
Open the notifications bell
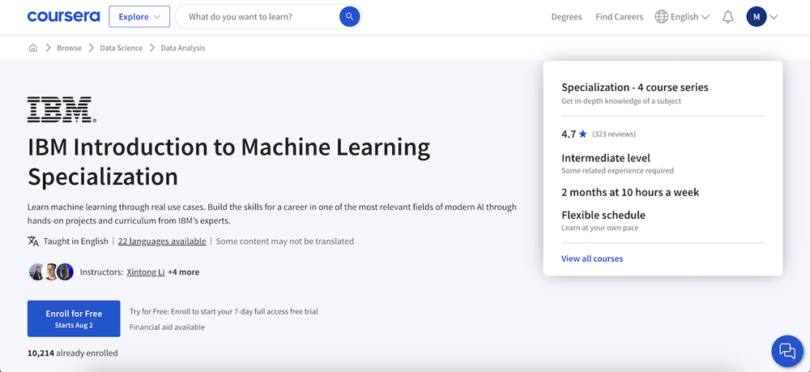tap(728, 17)
